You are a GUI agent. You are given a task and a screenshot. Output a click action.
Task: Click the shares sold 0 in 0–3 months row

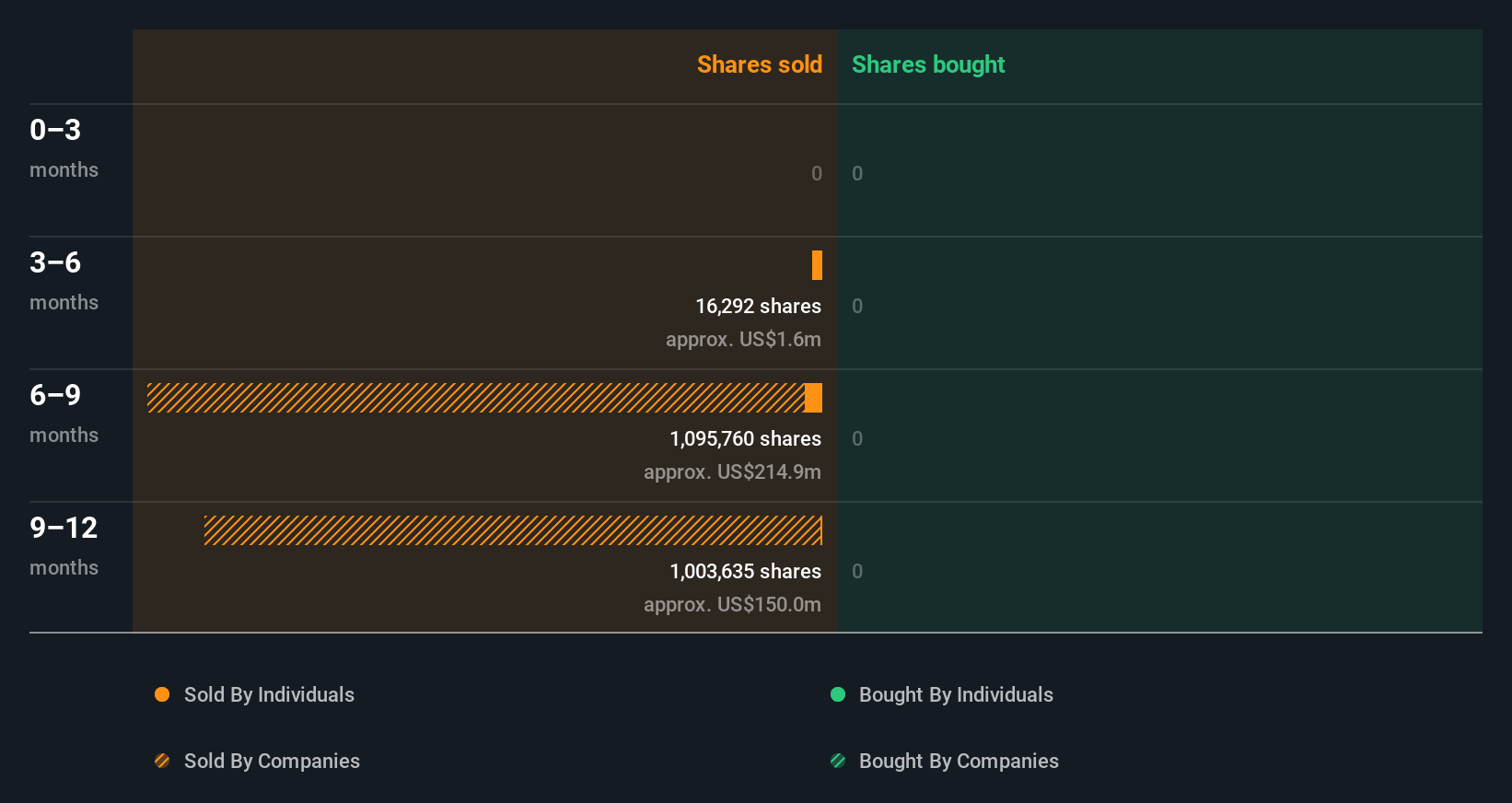click(x=817, y=173)
